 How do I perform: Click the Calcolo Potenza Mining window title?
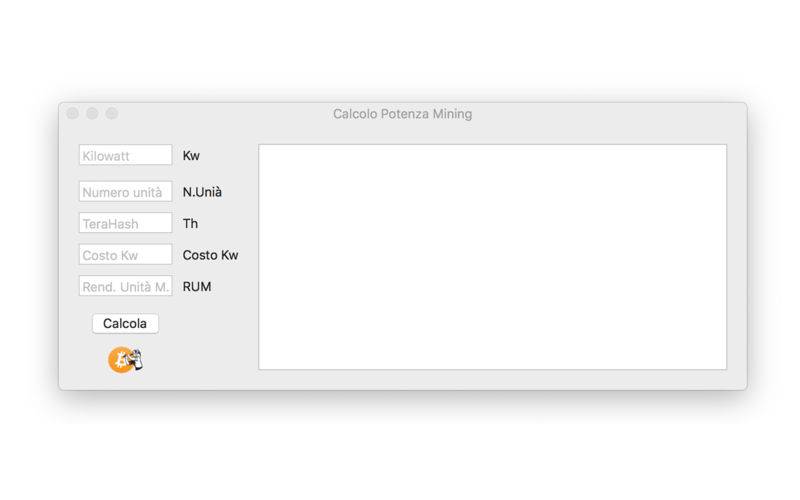coord(403,114)
